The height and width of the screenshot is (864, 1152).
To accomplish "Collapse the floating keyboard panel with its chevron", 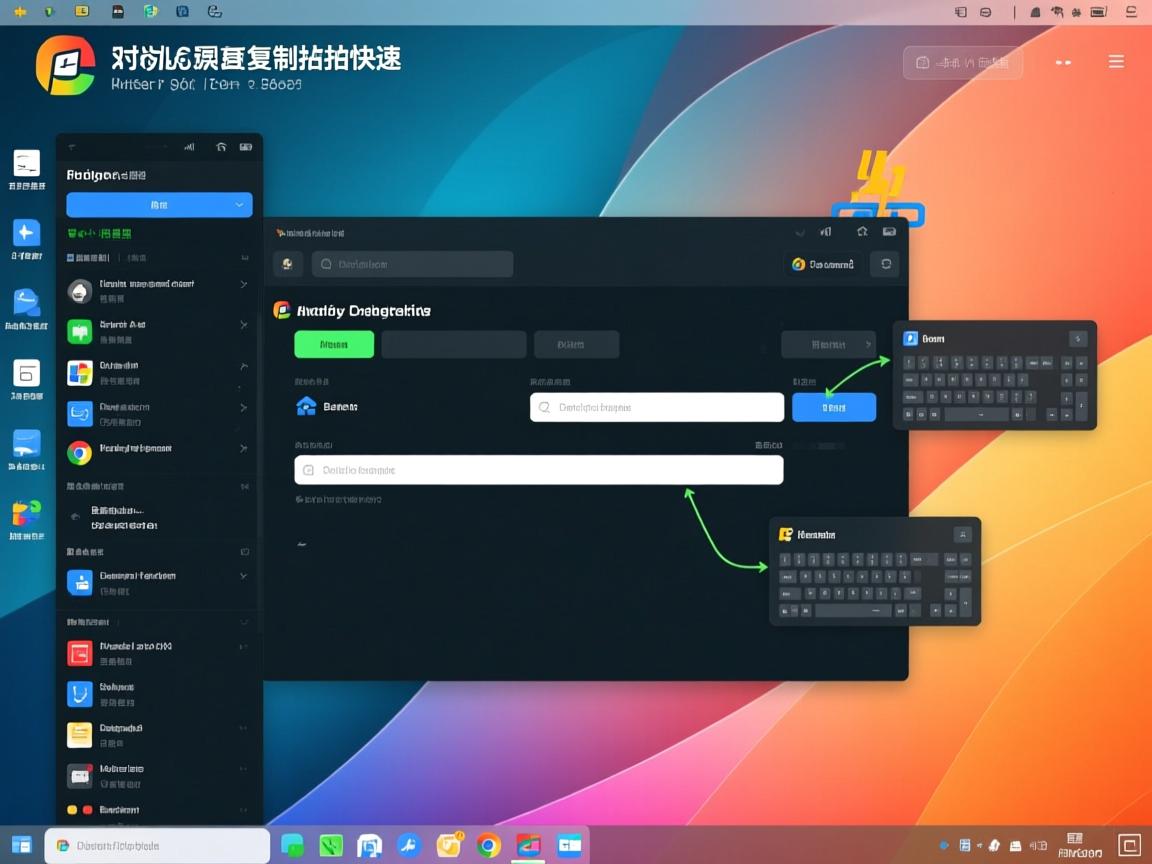I will pyautogui.click(x=1077, y=338).
